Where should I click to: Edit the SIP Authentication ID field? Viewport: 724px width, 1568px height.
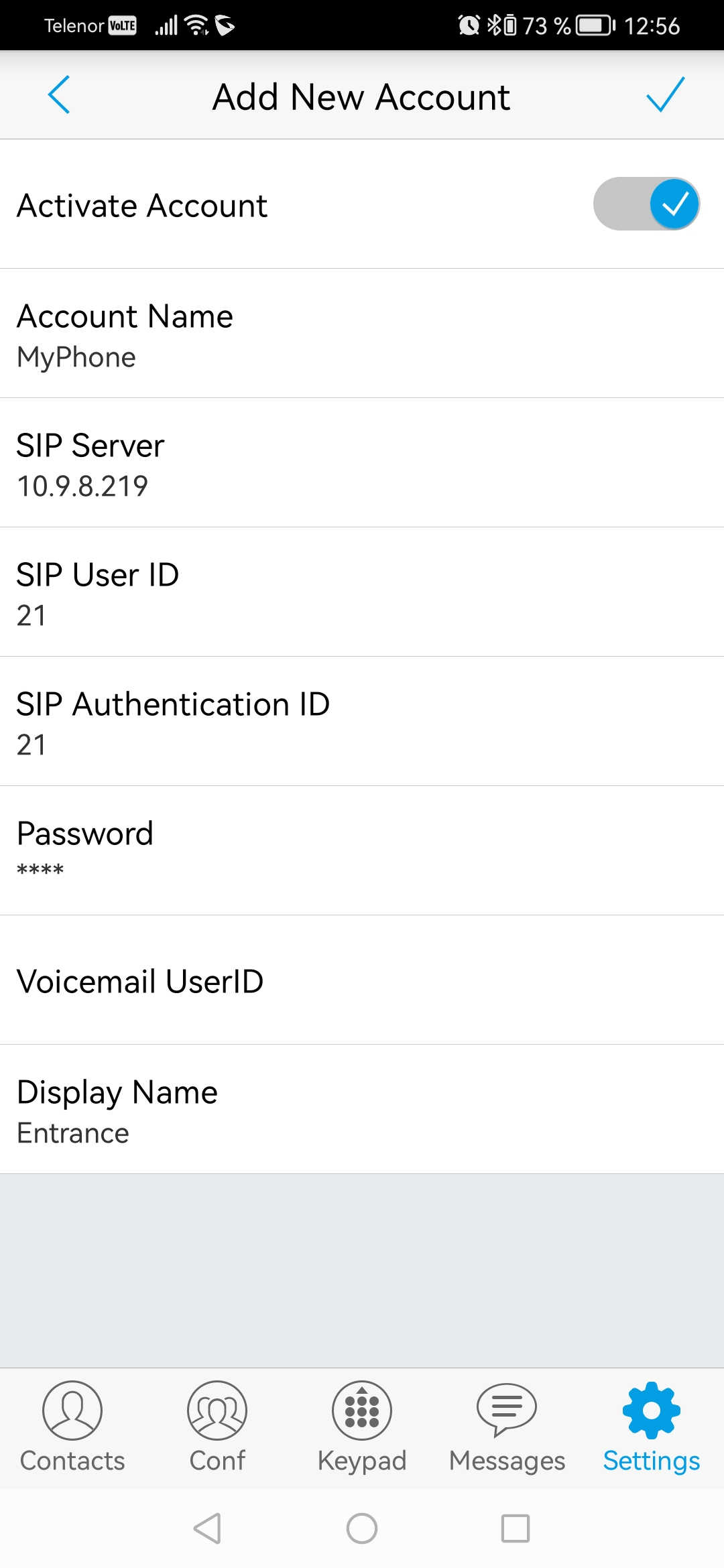pos(362,722)
